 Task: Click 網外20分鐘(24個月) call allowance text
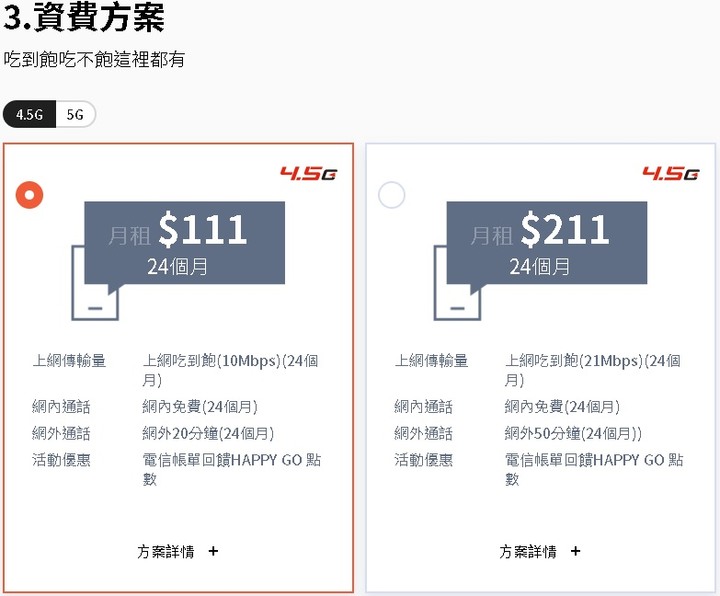pyautogui.click(x=208, y=433)
